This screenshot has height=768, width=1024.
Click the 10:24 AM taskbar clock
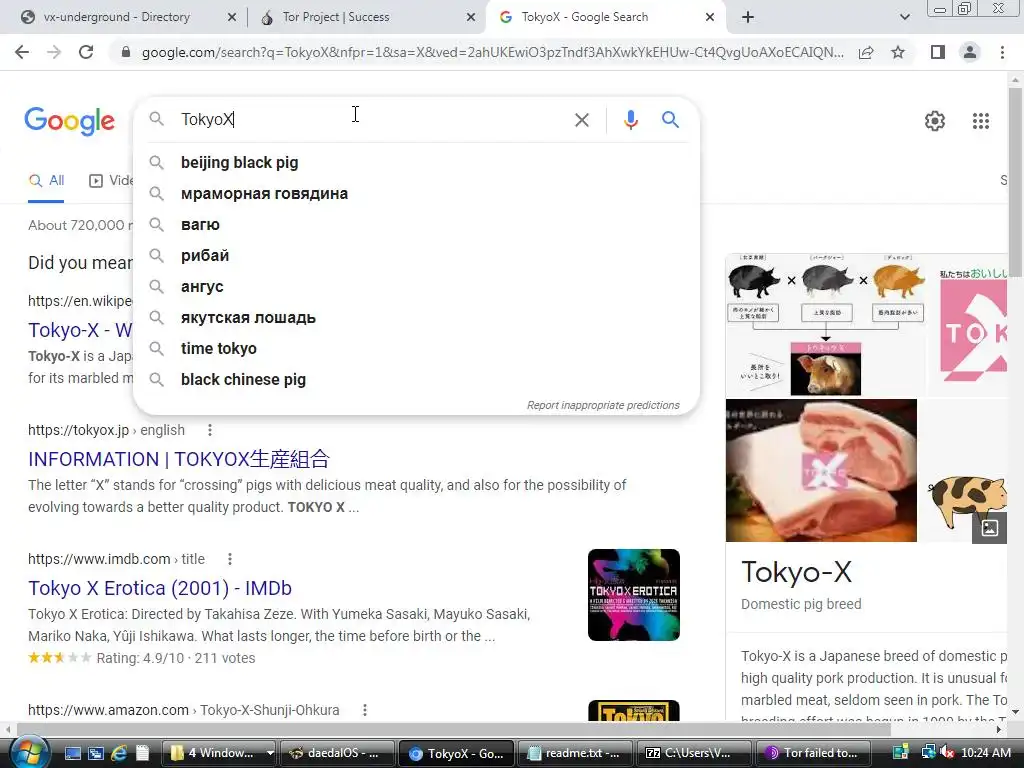(x=986, y=753)
